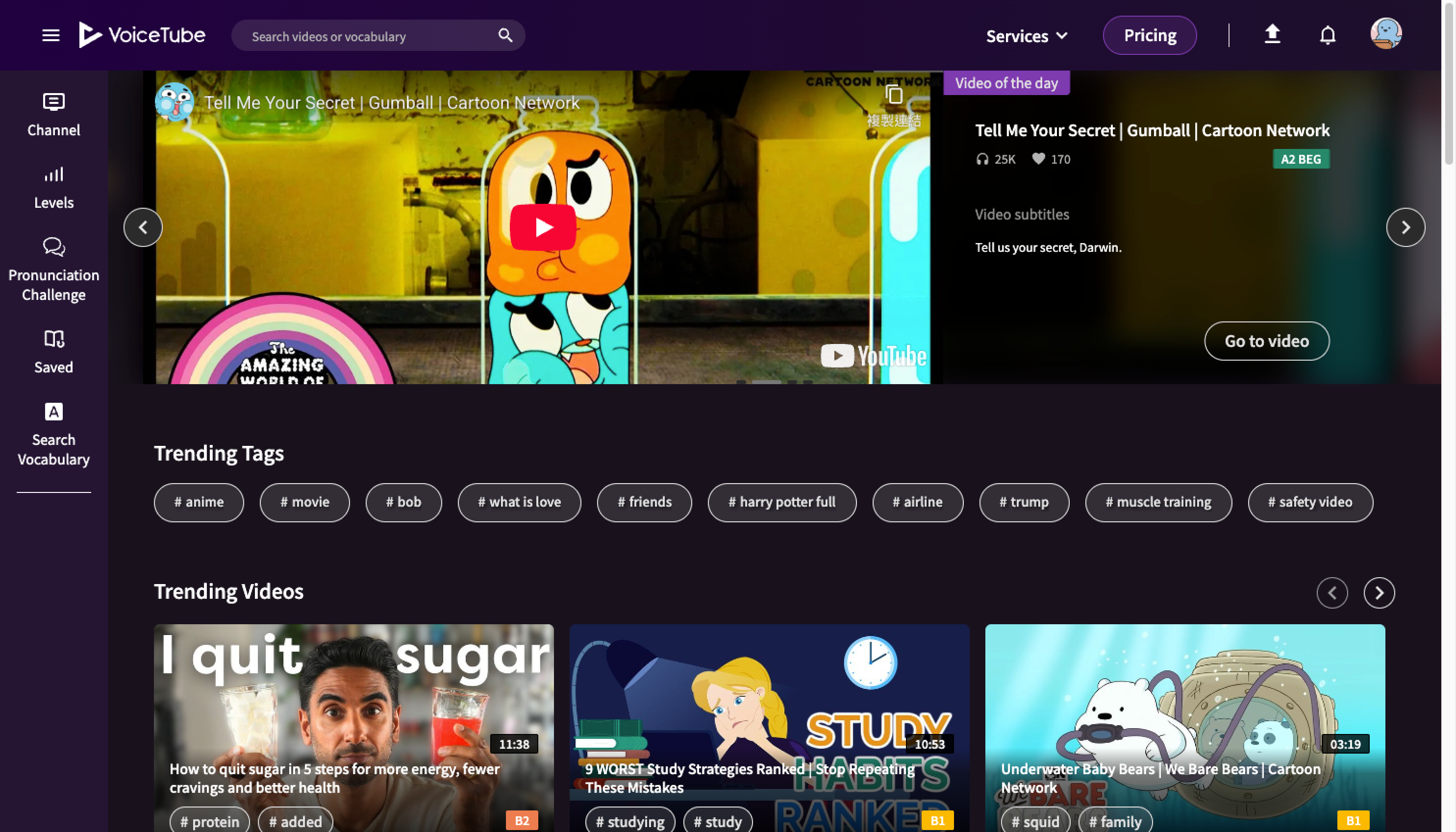This screenshot has width=1456, height=832.
Task: Open the notifications bell
Action: coord(1328,35)
